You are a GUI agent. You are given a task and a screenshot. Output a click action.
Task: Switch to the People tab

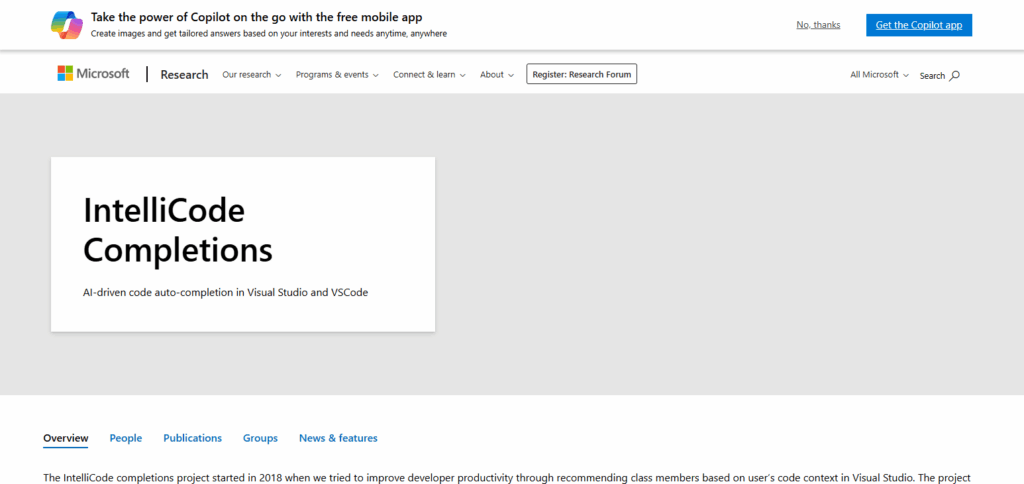(125, 438)
